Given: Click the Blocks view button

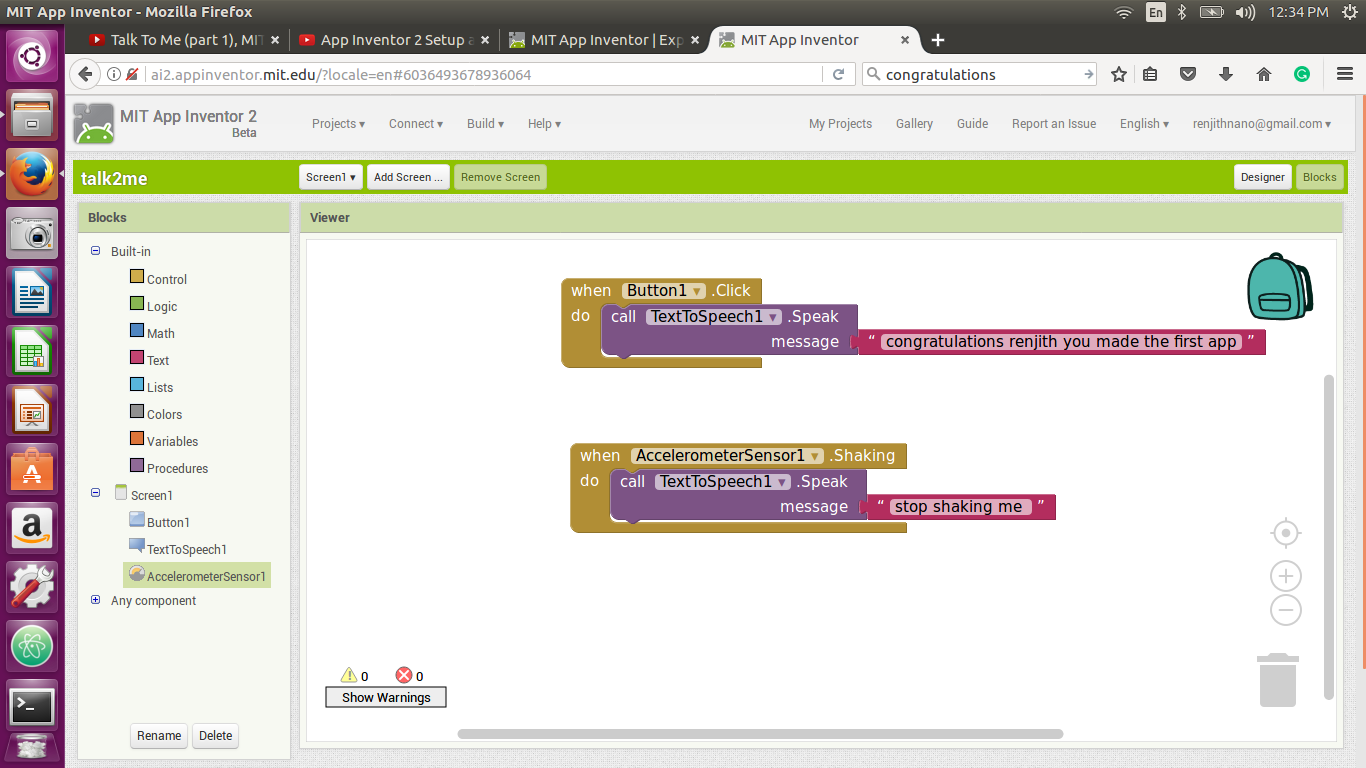Looking at the screenshot, I should pyautogui.click(x=1320, y=177).
